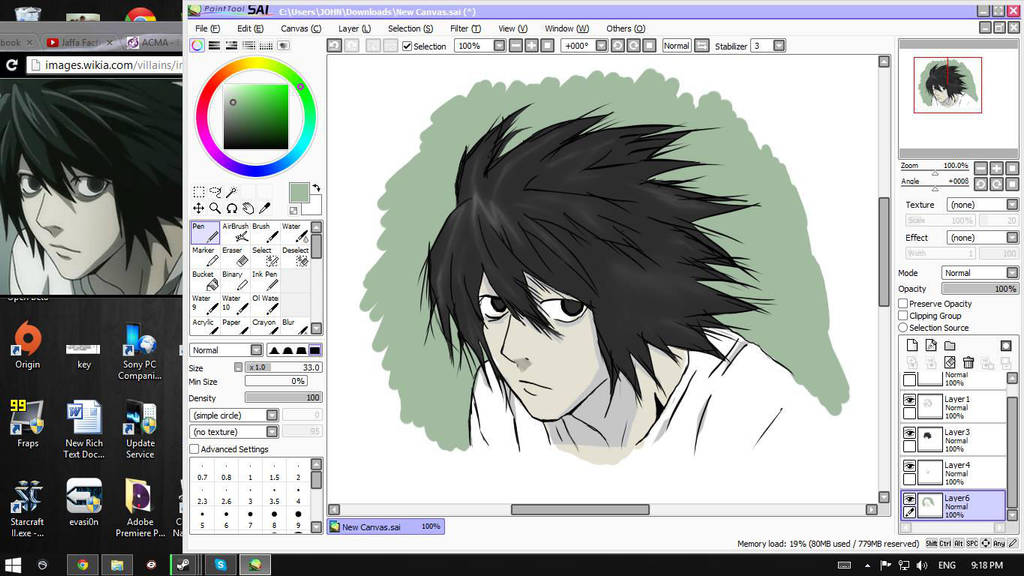Open the Filter menu
This screenshot has width=1024, height=576.
click(465, 29)
